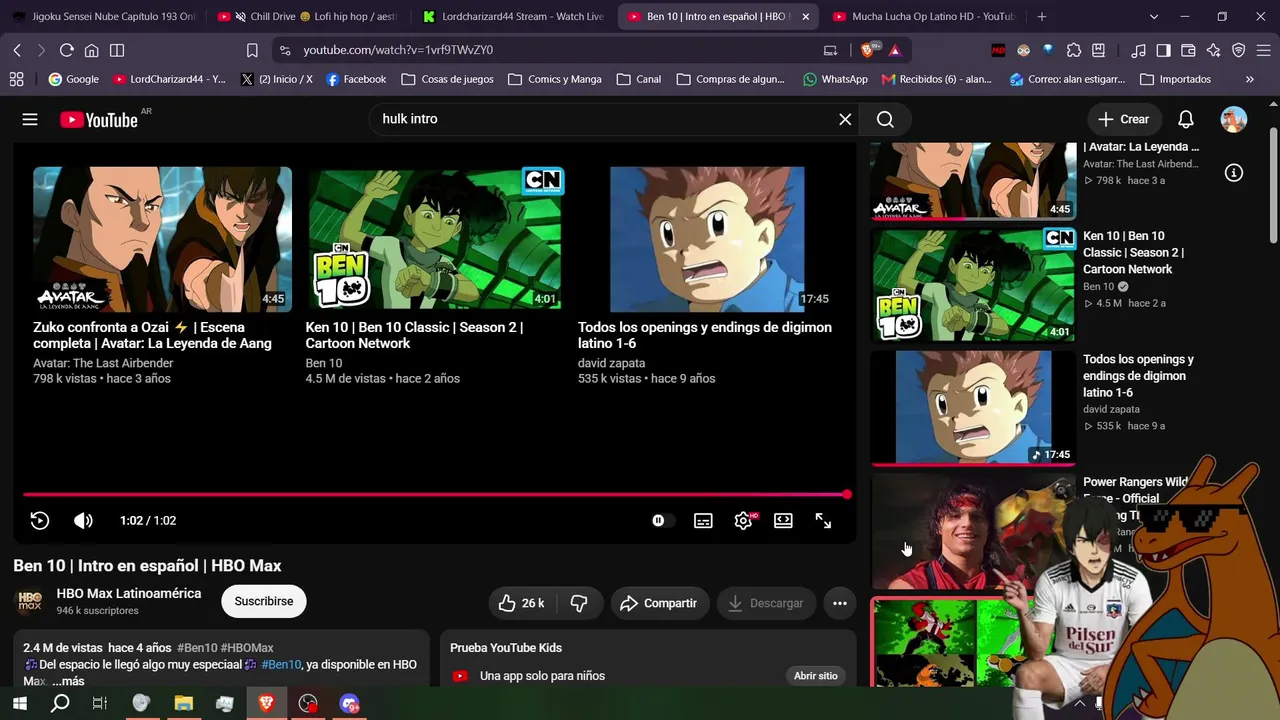Reload the page
This screenshot has width=1280, height=720.
point(66,50)
